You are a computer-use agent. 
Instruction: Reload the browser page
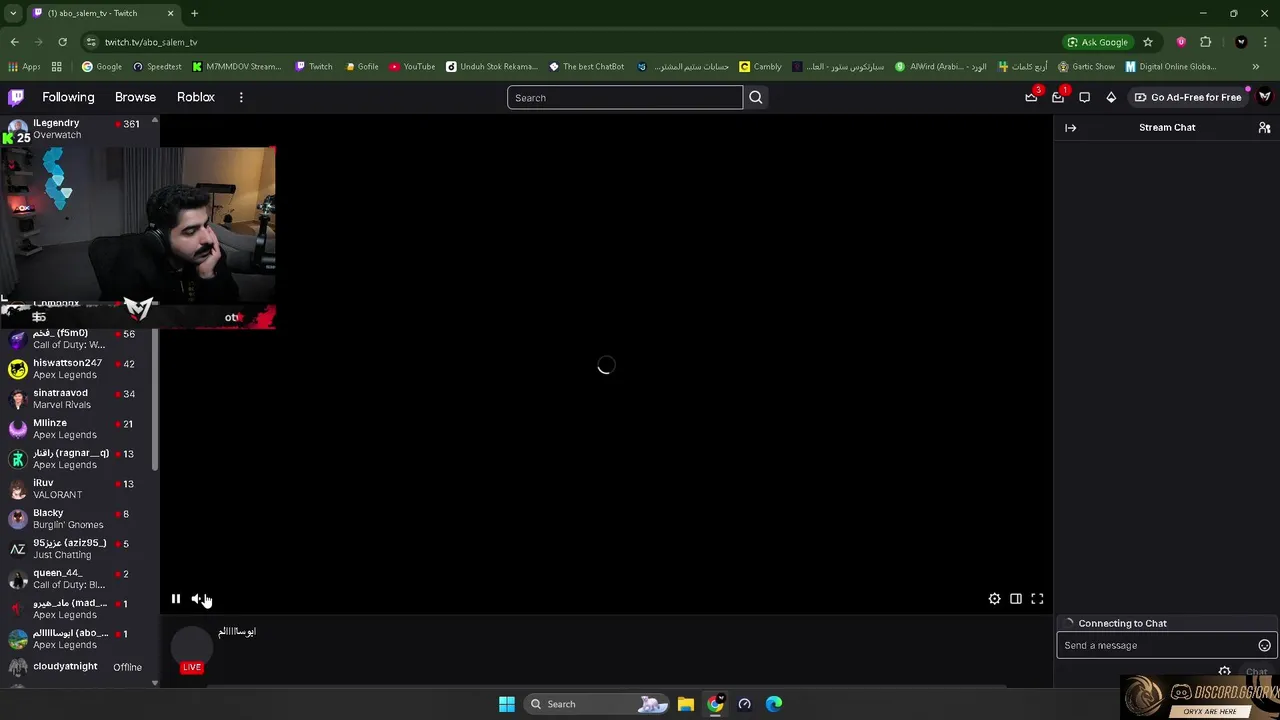click(x=62, y=42)
